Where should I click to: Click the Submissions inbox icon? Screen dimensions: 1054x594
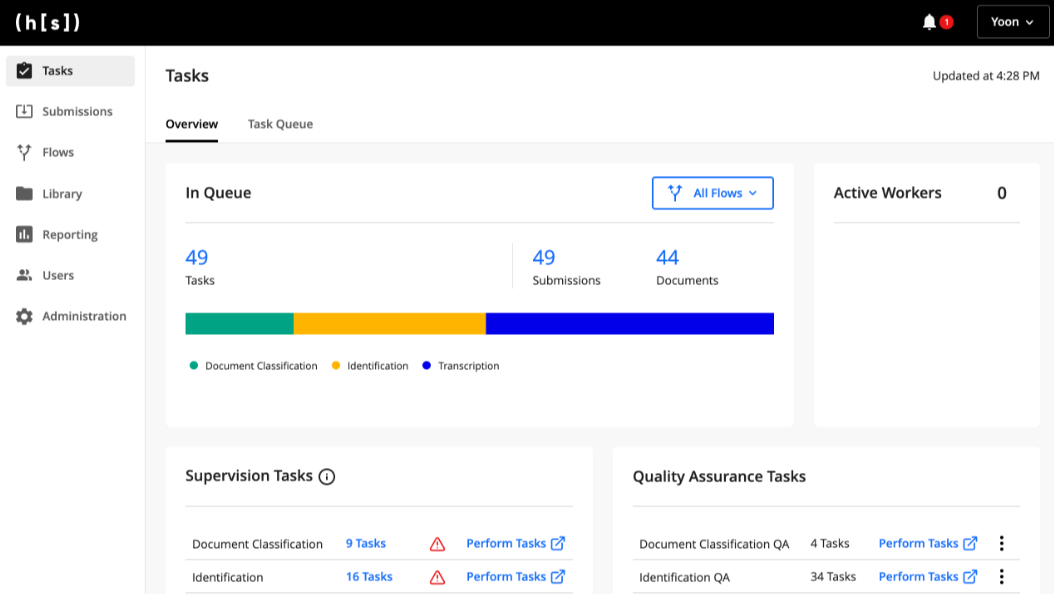[24, 112]
